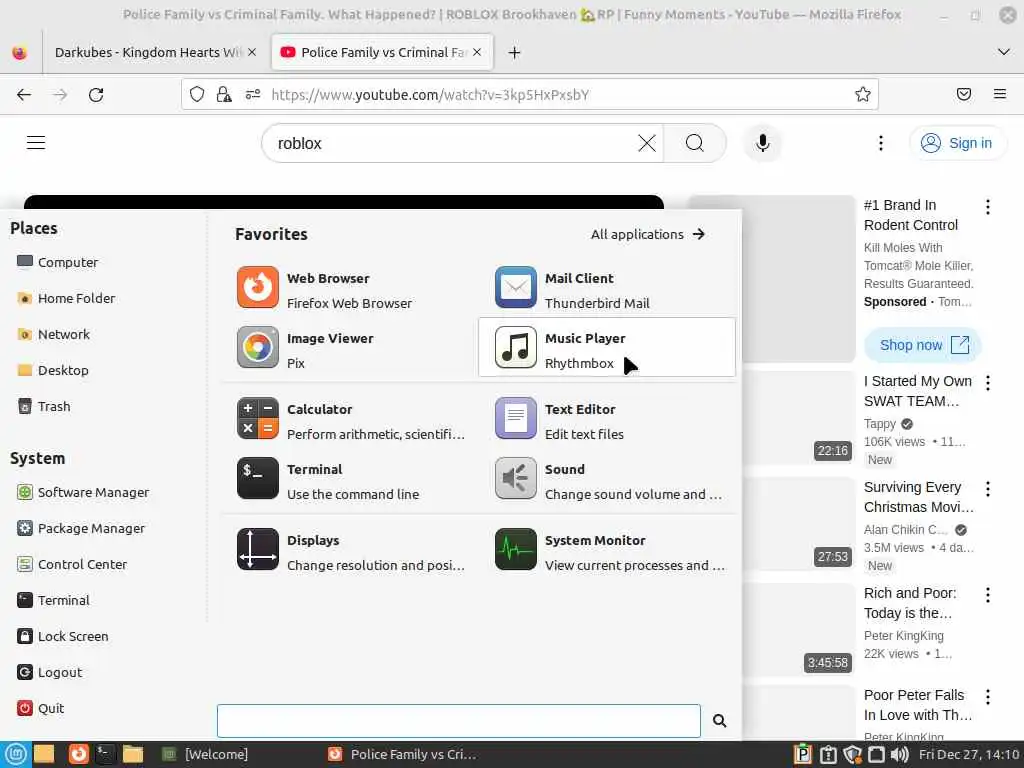The image size is (1024, 768).
Task: Launch Terminal from Favorites
Action: tap(349, 479)
